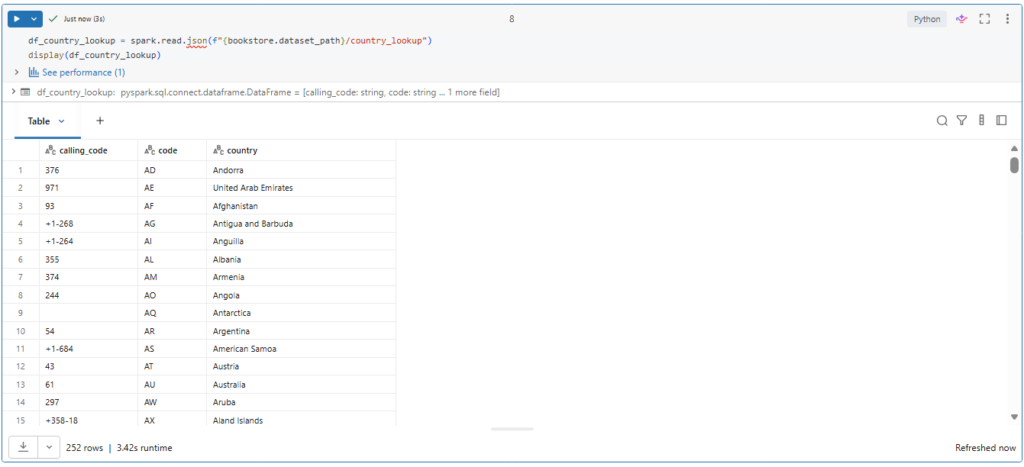Open the cell kebab options menu

pos(1005,19)
